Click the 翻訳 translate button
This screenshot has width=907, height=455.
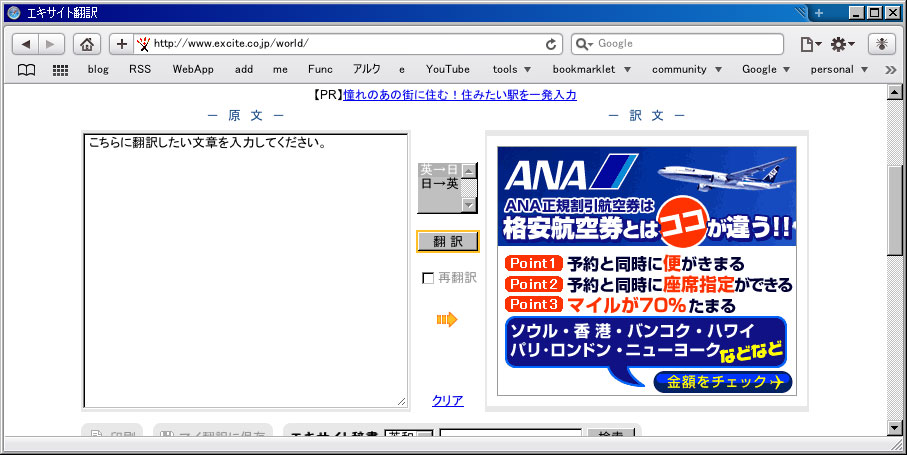point(448,242)
